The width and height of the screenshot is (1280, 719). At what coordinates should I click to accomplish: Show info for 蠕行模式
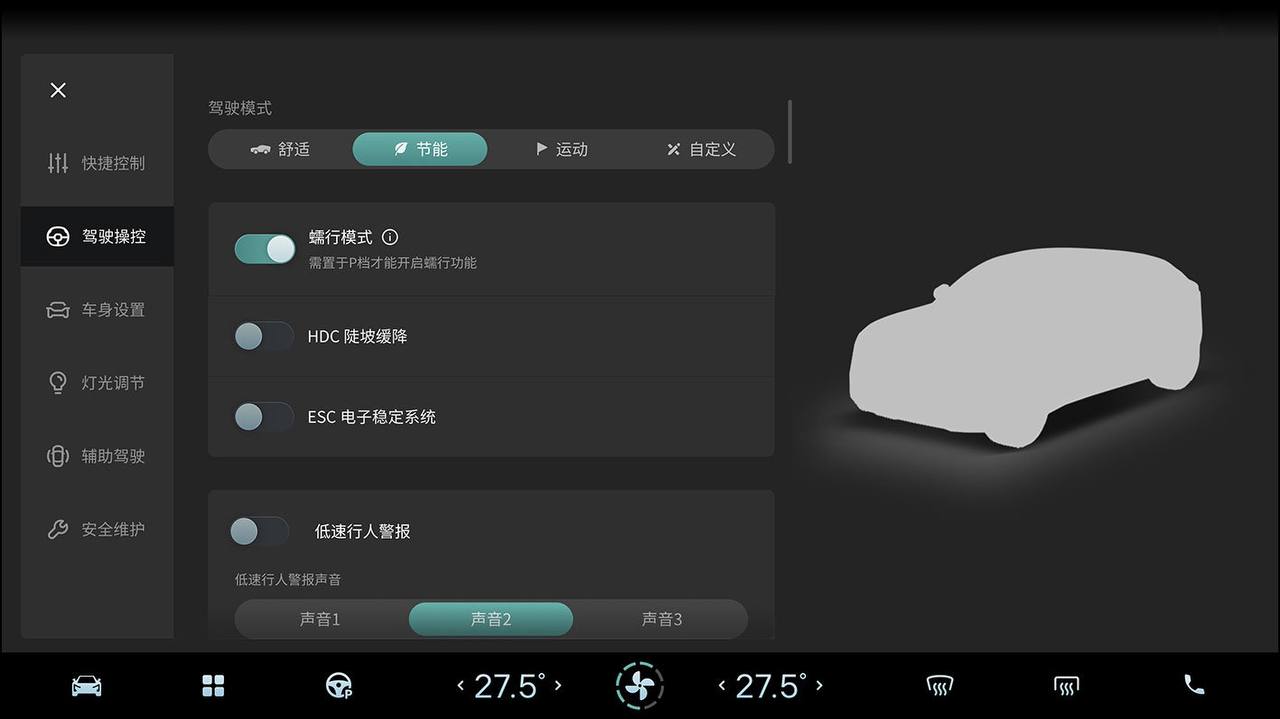coord(390,237)
